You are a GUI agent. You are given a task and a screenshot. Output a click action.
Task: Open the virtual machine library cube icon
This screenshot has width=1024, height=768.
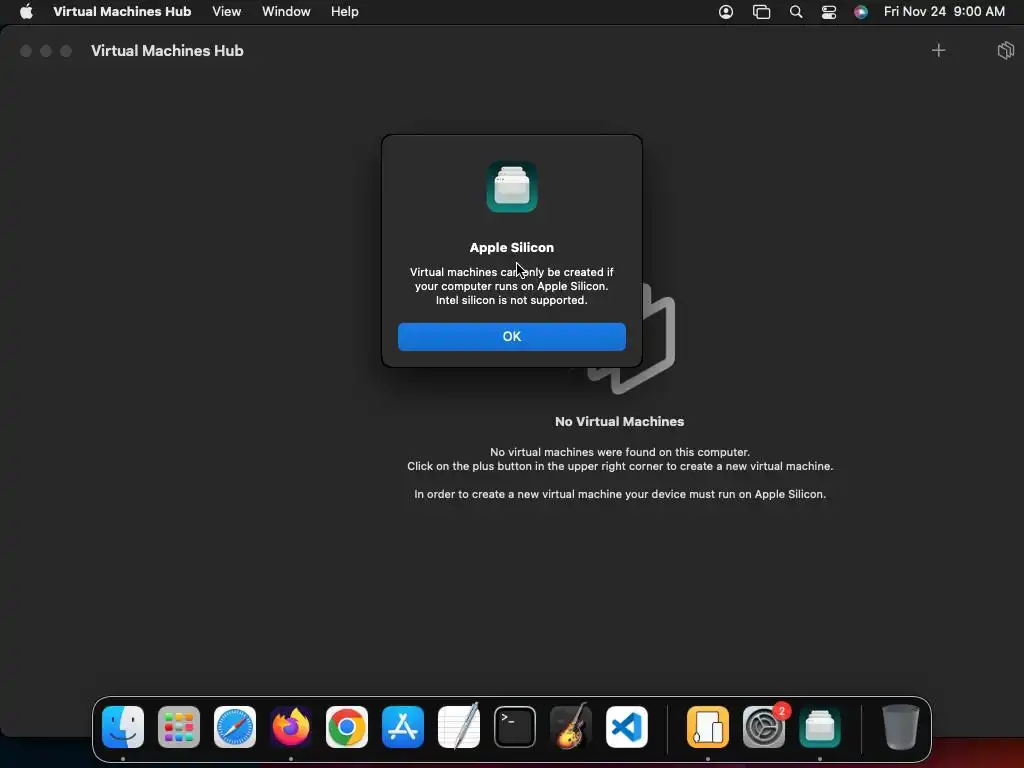click(1005, 50)
